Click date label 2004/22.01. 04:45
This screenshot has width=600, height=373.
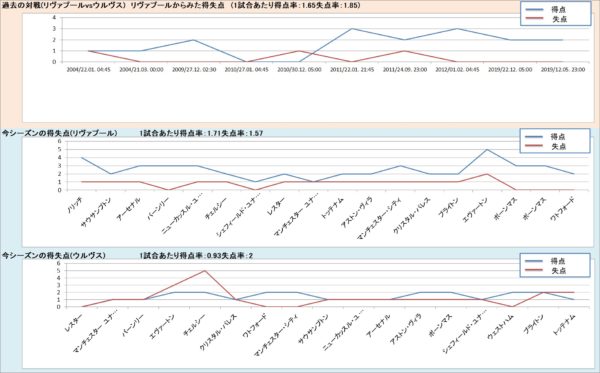pyautogui.click(x=88, y=70)
